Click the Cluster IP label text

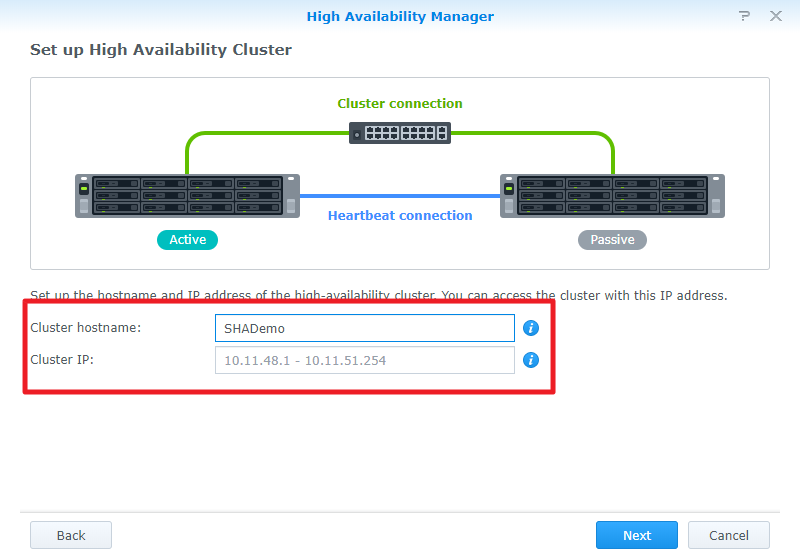[x=62, y=360]
